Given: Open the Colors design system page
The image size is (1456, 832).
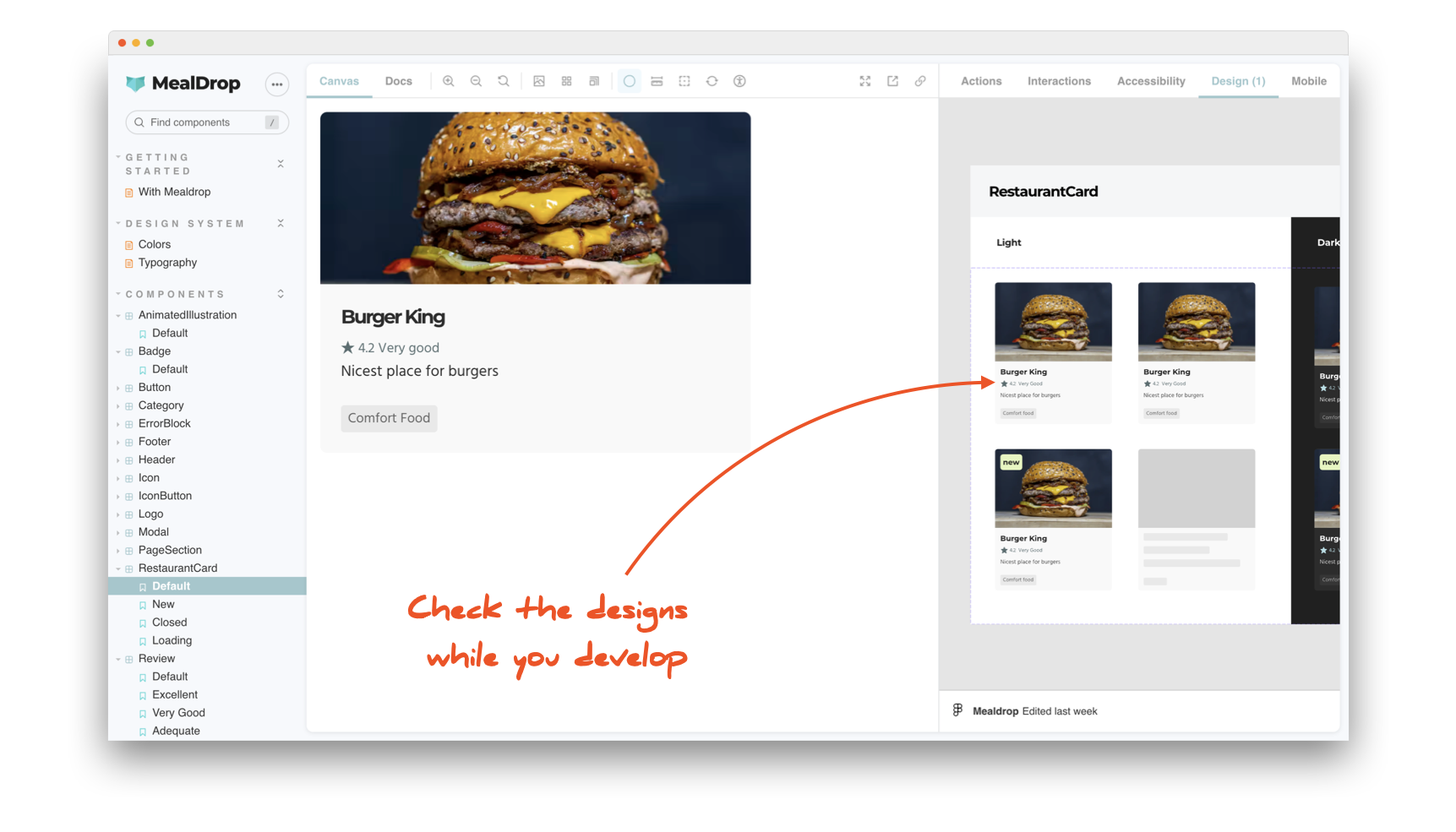Looking at the screenshot, I should tap(155, 244).
